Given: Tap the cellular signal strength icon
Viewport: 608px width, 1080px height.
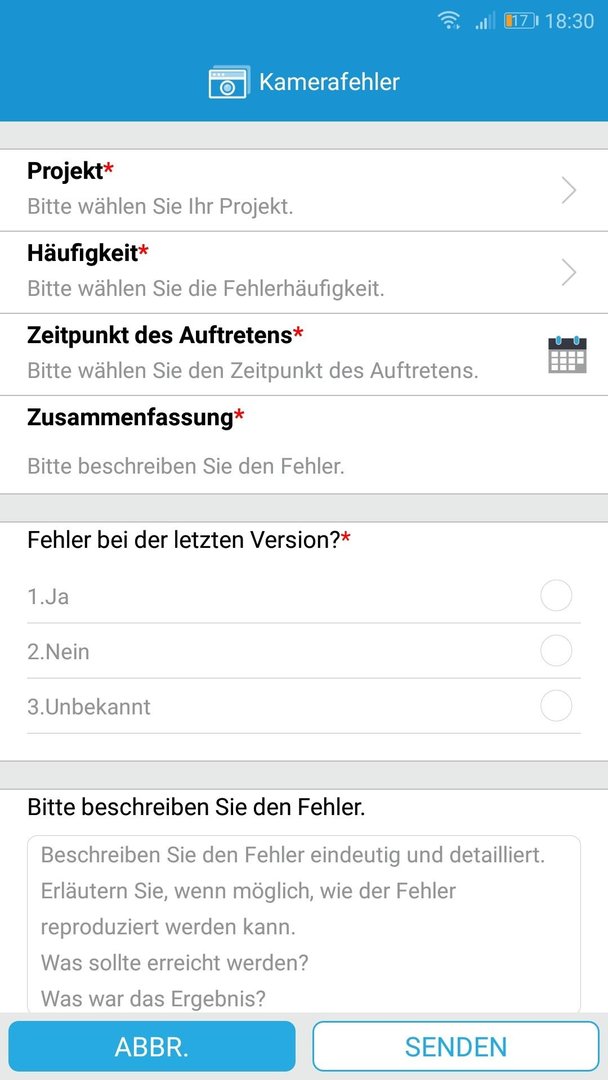Looking at the screenshot, I should click(485, 21).
